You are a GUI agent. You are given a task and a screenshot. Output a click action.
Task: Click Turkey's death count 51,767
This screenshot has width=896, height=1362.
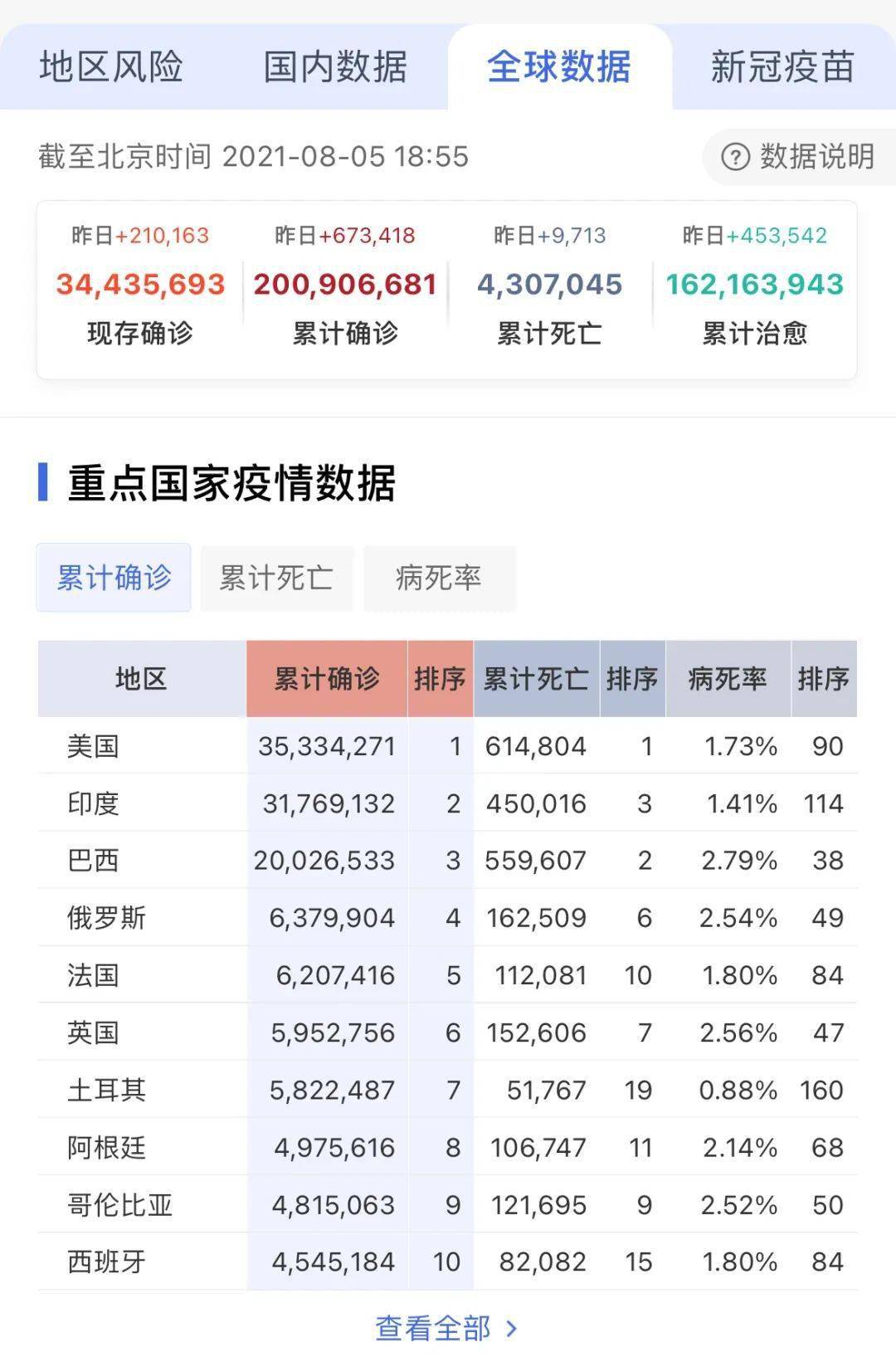click(547, 1090)
